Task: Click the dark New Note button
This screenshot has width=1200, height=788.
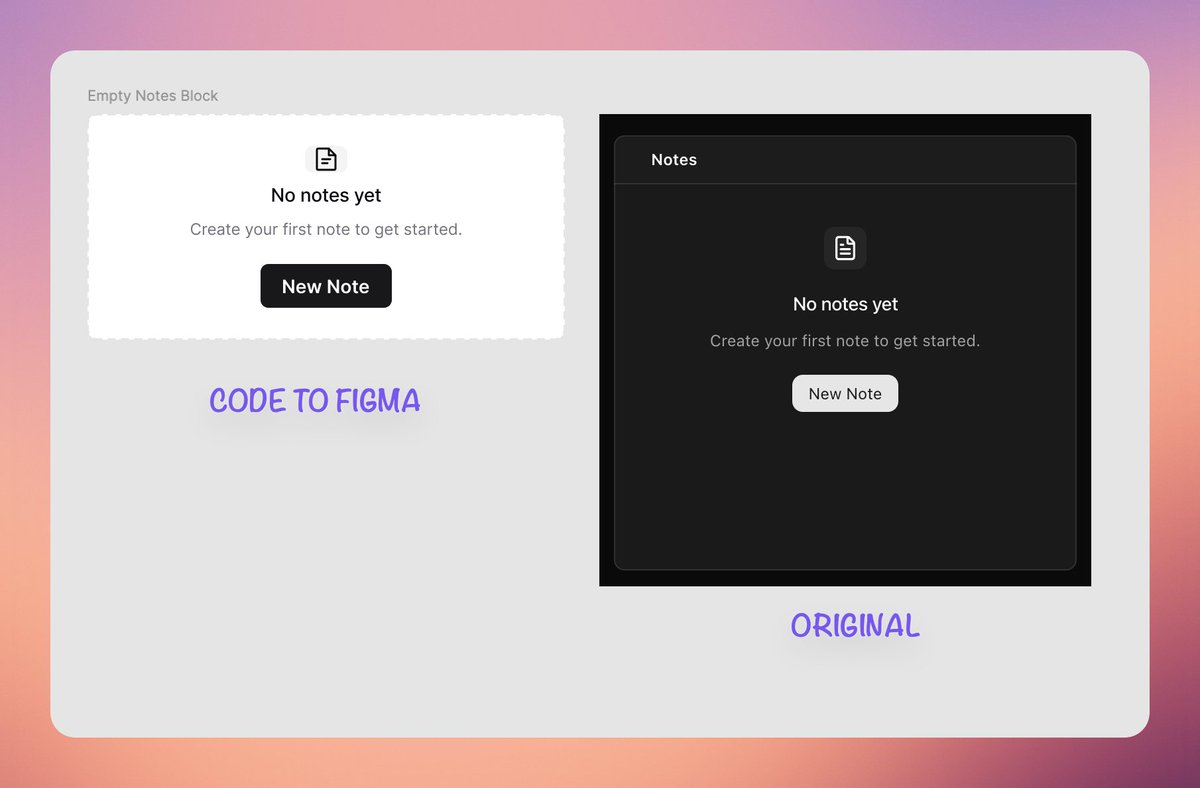Action: coord(326,286)
